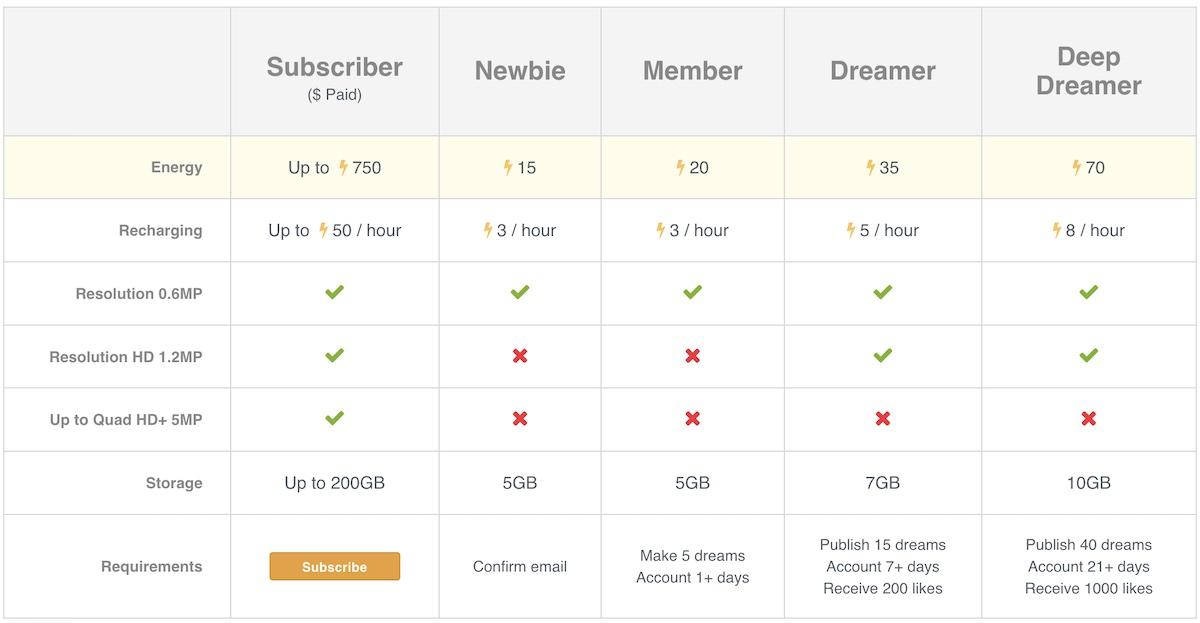The height and width of the screenshot is (623, 1200).
Task: Click the Up to 200GB storage cell
Action: 334,483
